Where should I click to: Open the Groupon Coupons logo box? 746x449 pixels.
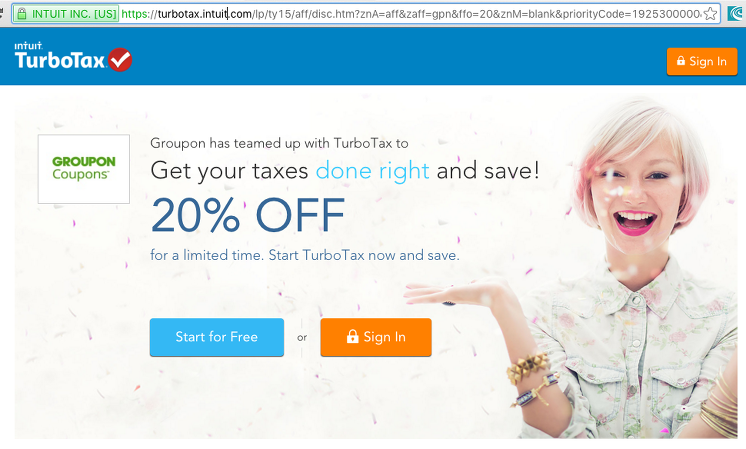pyautogui.click(x=84, y=169)
